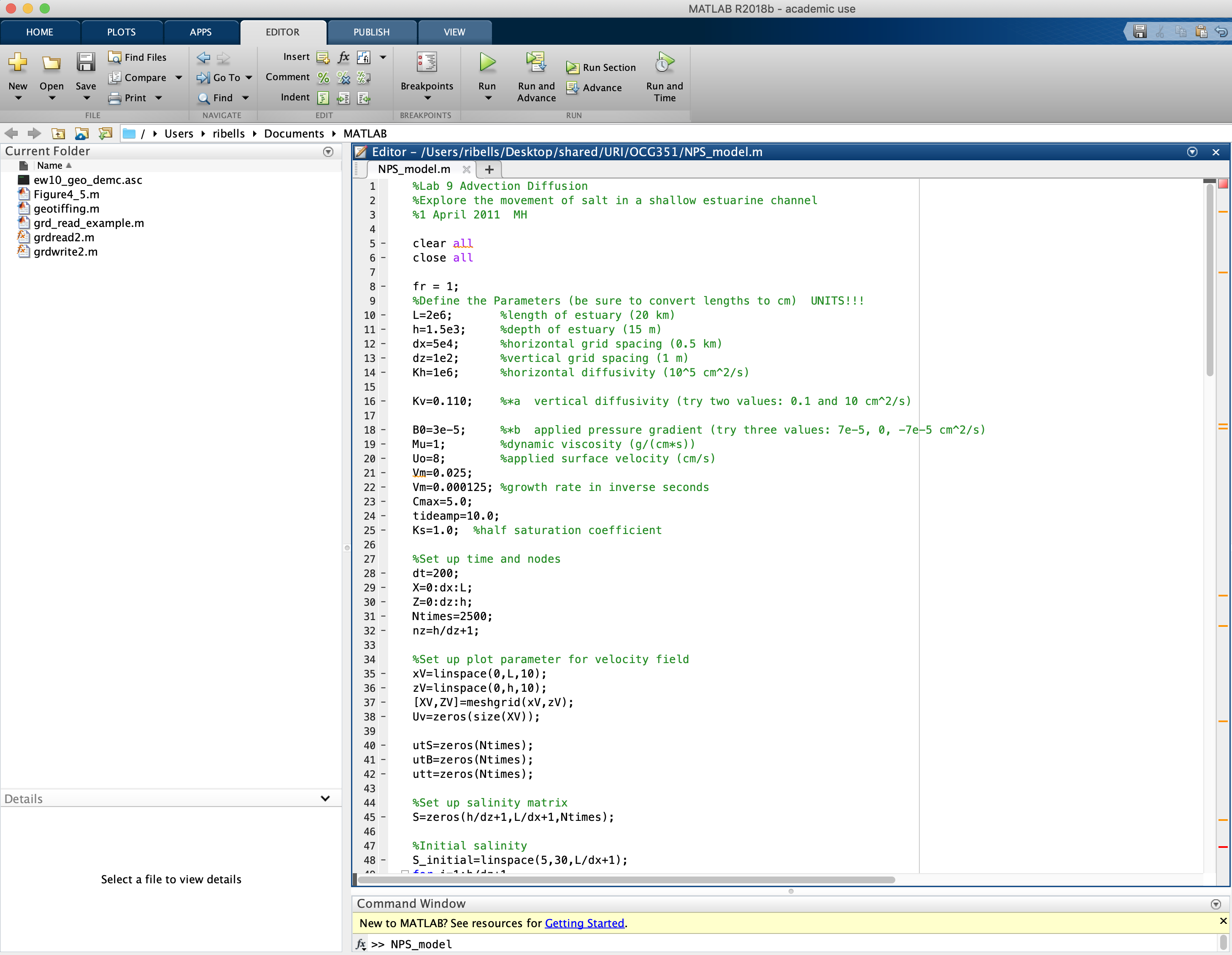Click the Comment percent icon

(323, 77)
